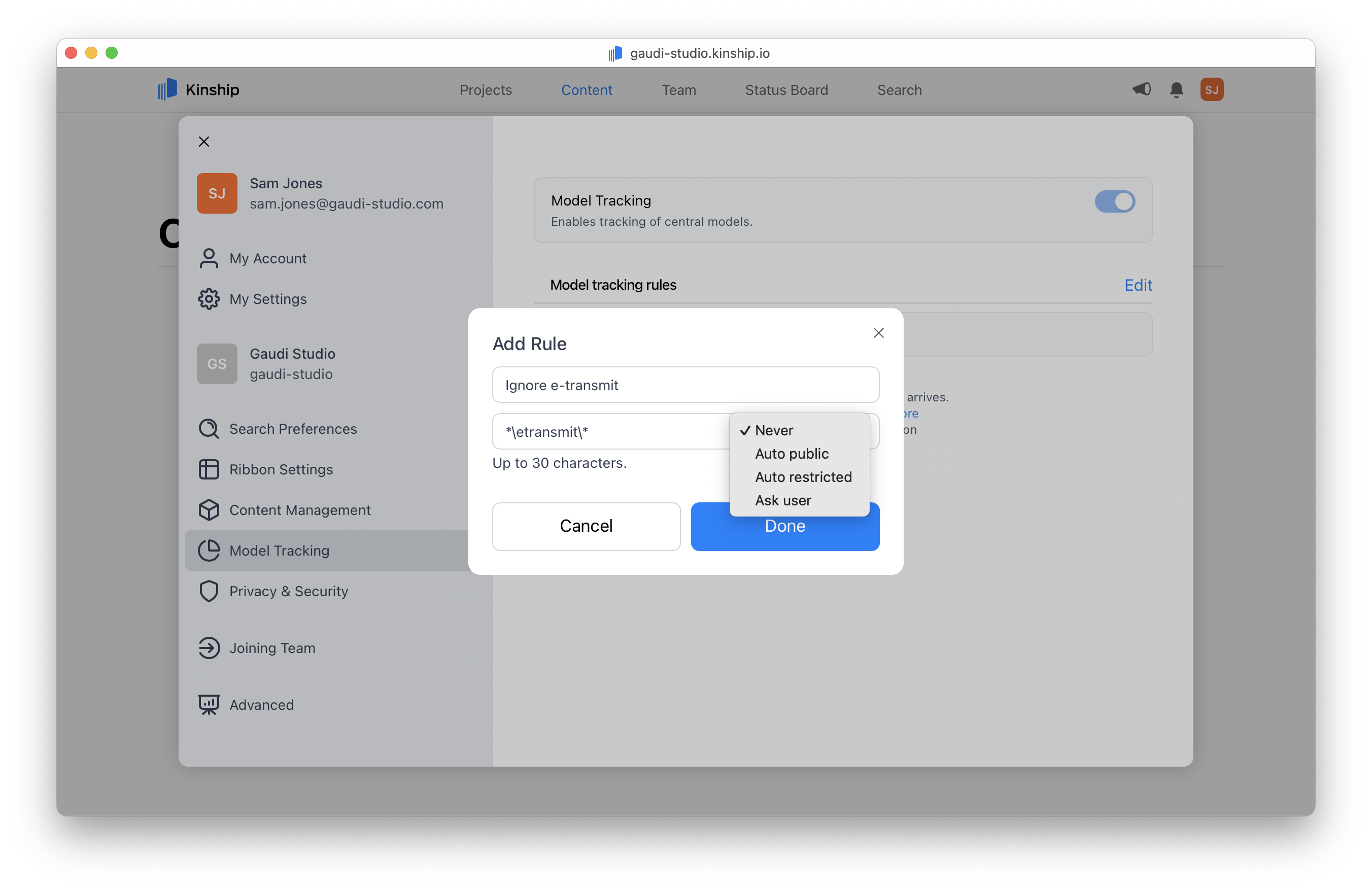The image size is (1372, 891).
Task: Open the Status Board tab
Action: [786, 90]
